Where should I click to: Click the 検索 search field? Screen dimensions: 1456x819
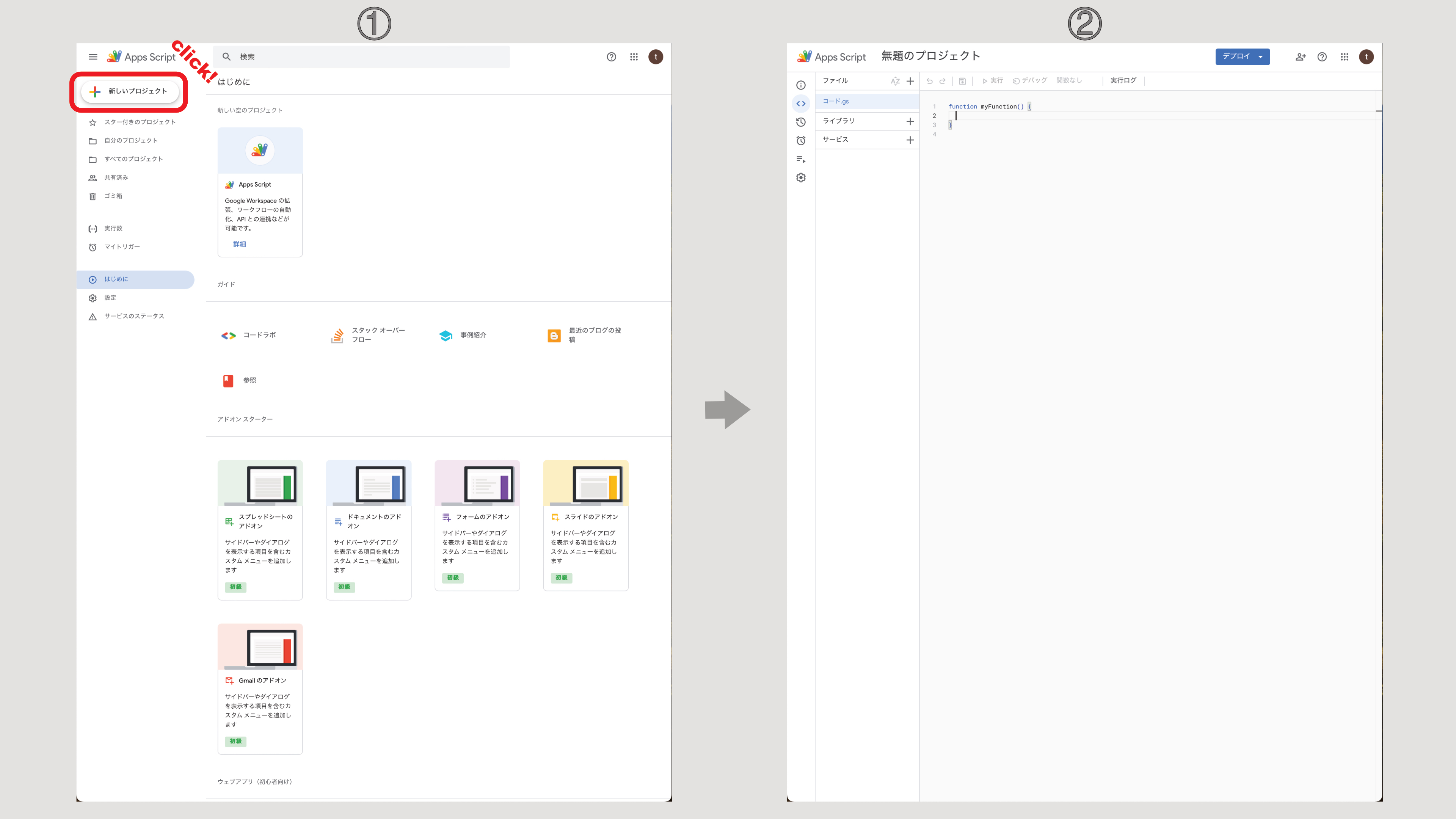(362, 56)
